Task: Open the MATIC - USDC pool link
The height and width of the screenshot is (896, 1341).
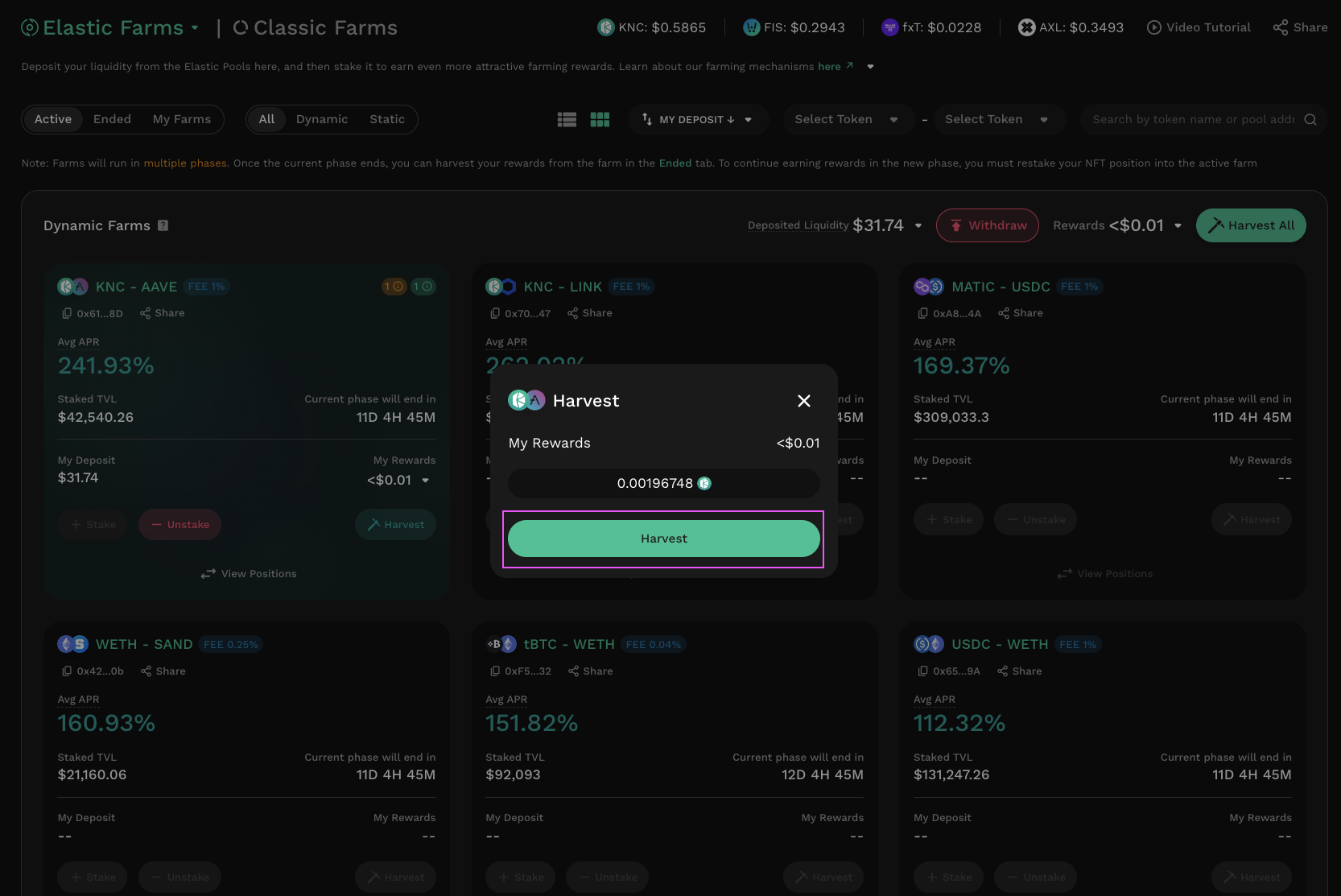Action: click(x=1001, y=287)
